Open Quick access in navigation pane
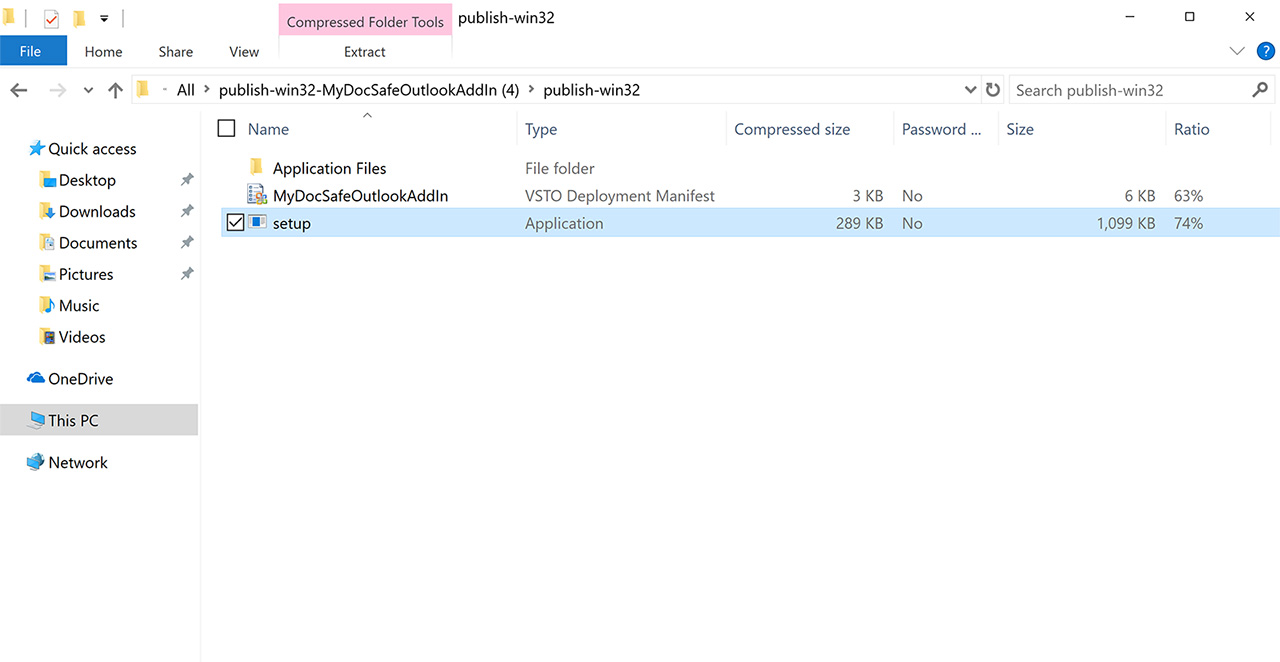The width and height of the screenshot is (1280, 662). 92,149
